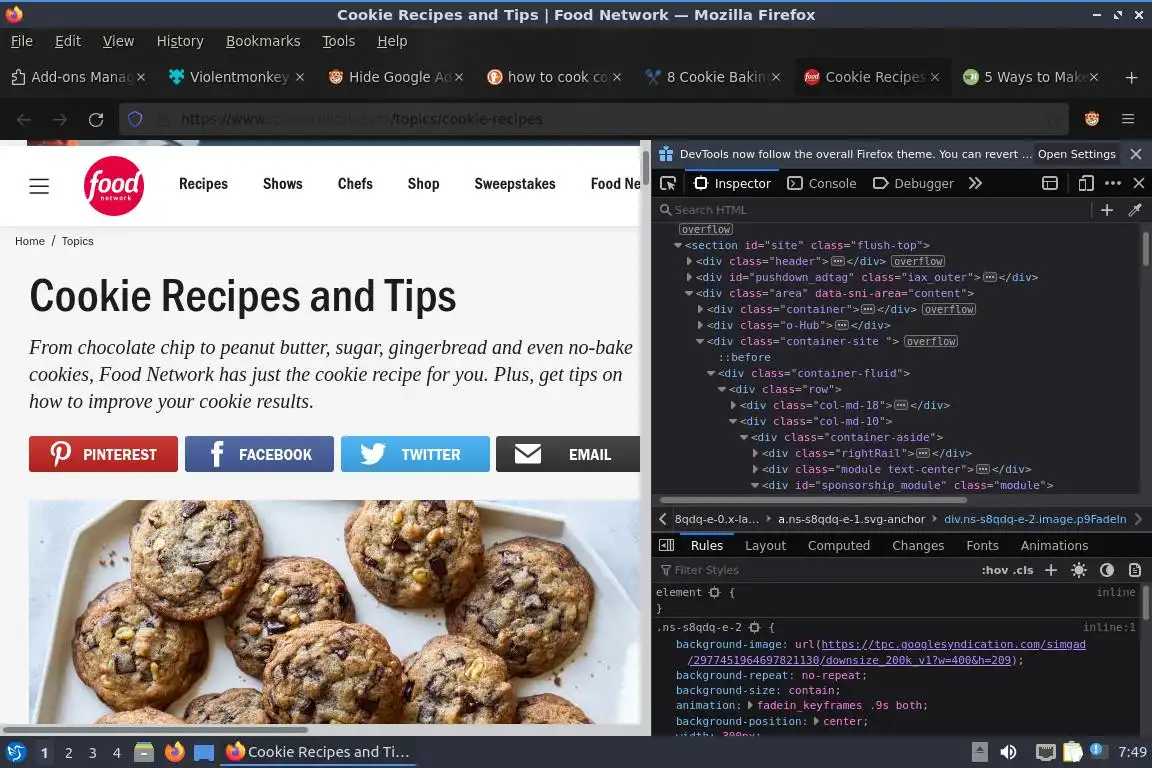
Task: Open the History menu
Action: pos(180,41)
